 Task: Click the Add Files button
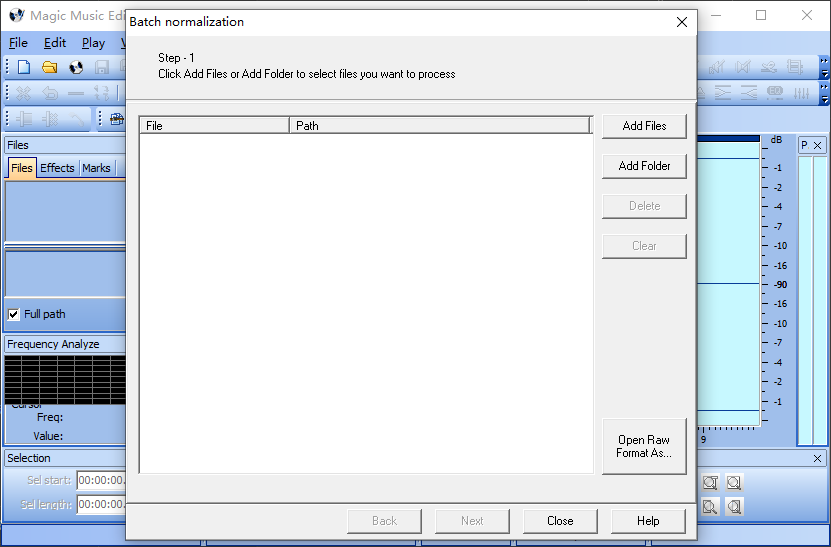[644, 126]
